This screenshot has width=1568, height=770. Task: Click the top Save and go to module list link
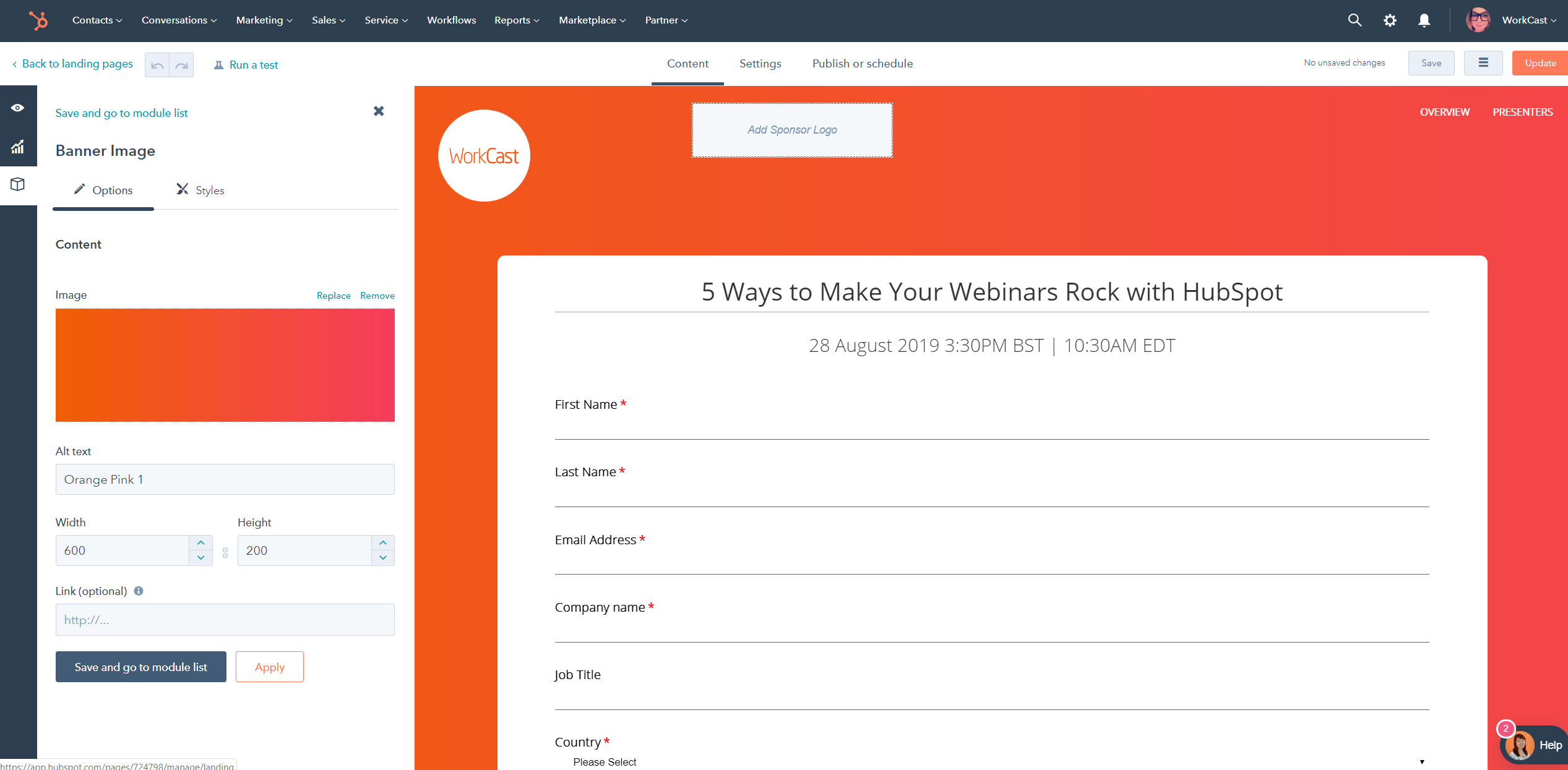tap(121, 113)
